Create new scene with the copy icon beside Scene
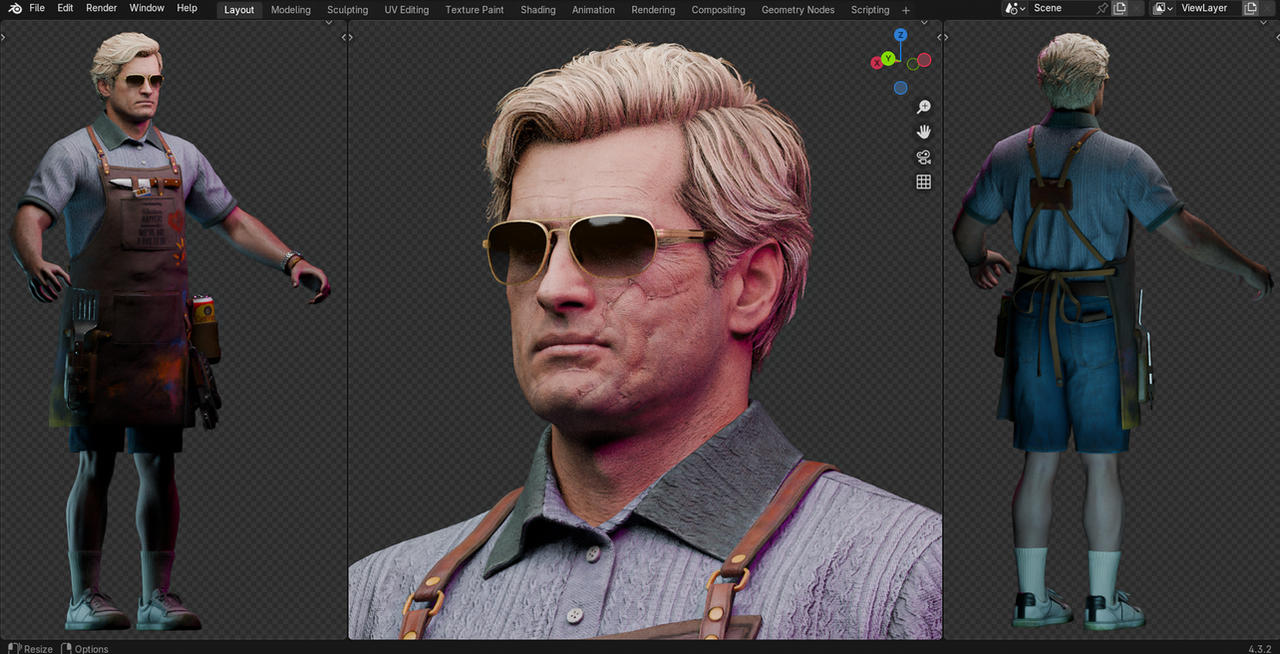The height and width of the screenshot is (654, 1280). (1119, 8)
